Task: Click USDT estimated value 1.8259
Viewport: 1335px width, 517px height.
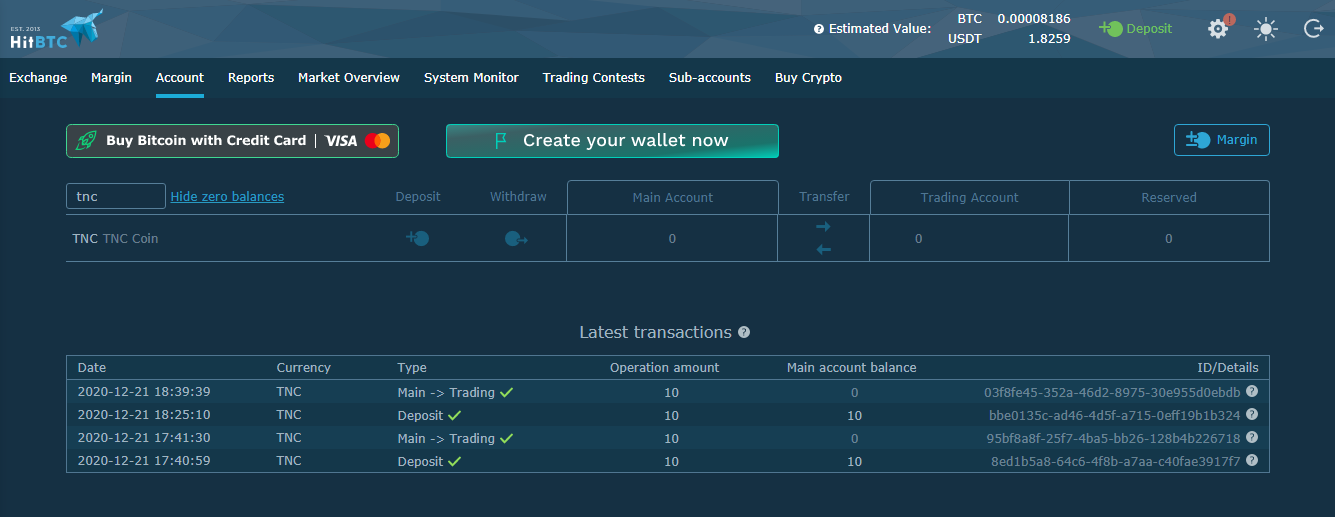Action: tap(1049, 39)
